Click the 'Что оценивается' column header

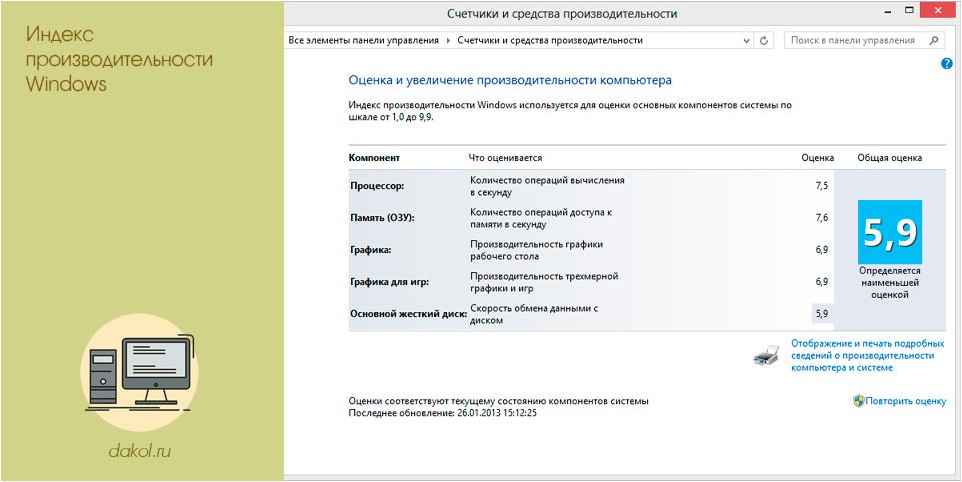click(x=506, y=158)
